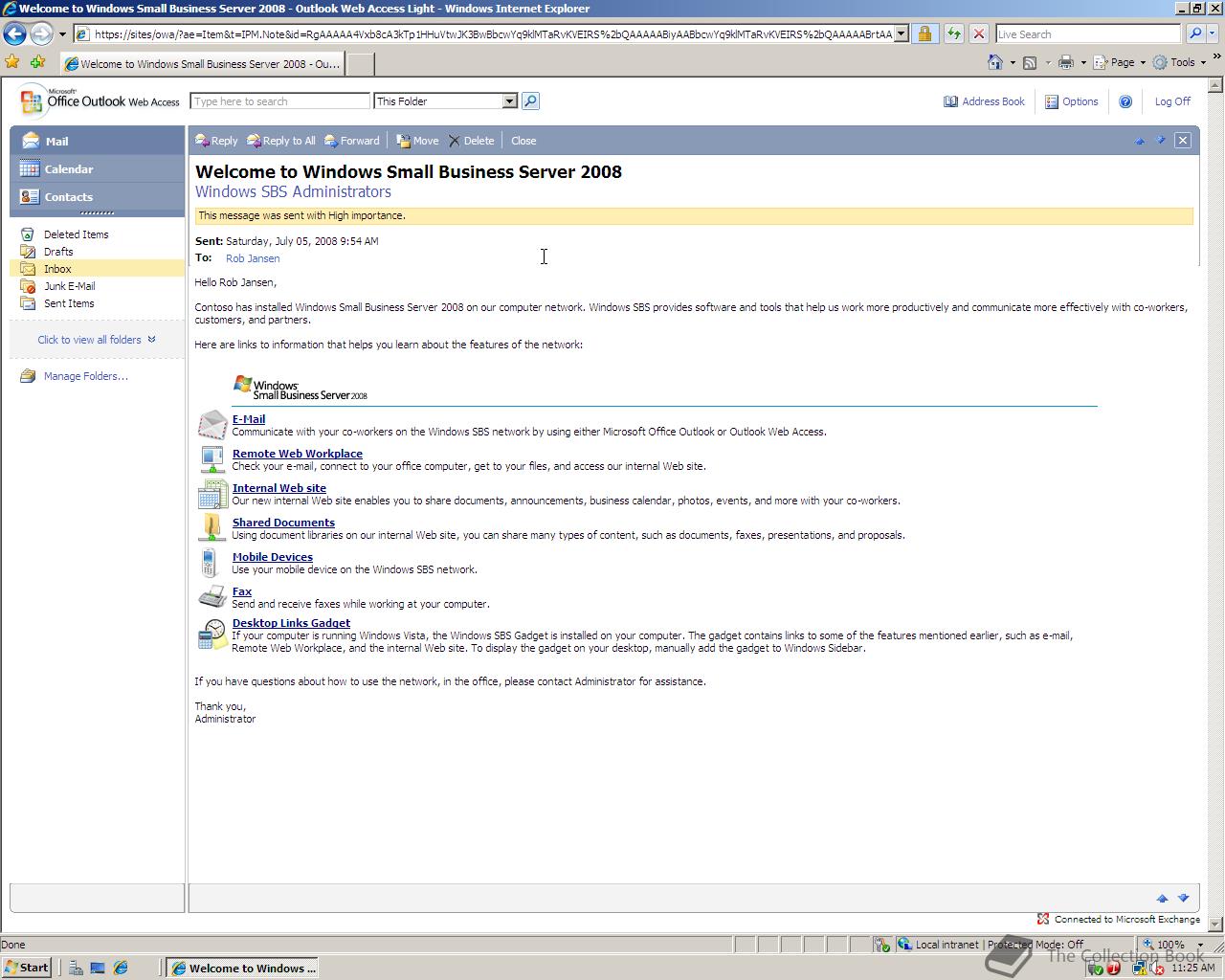Select the Welcome to Windows SBS browser tab

click(x=201, y=64)
